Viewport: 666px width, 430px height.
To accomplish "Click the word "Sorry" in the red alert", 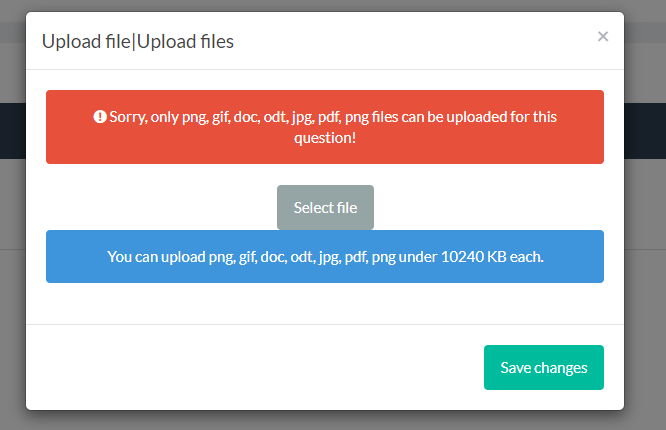I will tap(130, 117).
